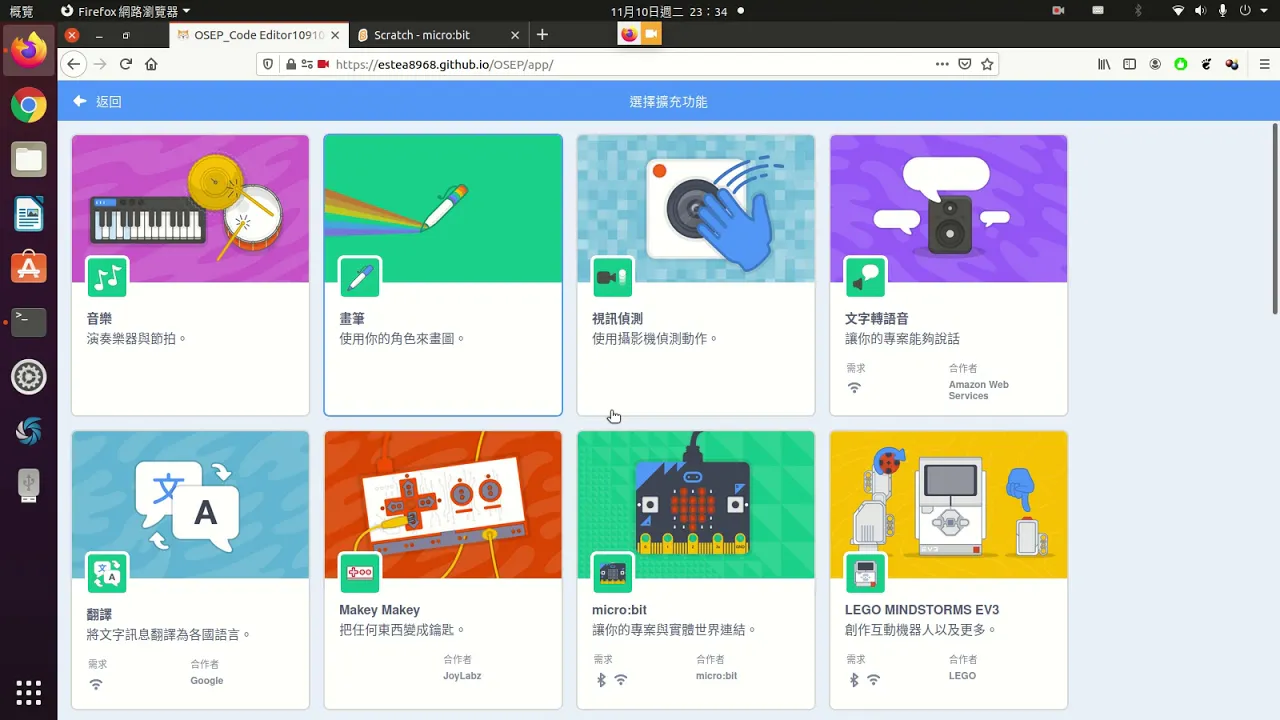This screenshot has width=1280, height=720.
Task: Click the 視訊偵測 title text
Action: (x=617, y=319)
